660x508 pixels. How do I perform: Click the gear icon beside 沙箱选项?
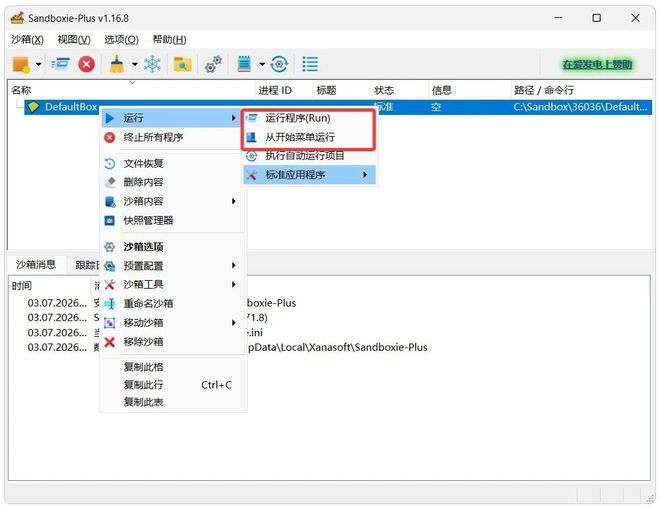(x=110, y=247)
